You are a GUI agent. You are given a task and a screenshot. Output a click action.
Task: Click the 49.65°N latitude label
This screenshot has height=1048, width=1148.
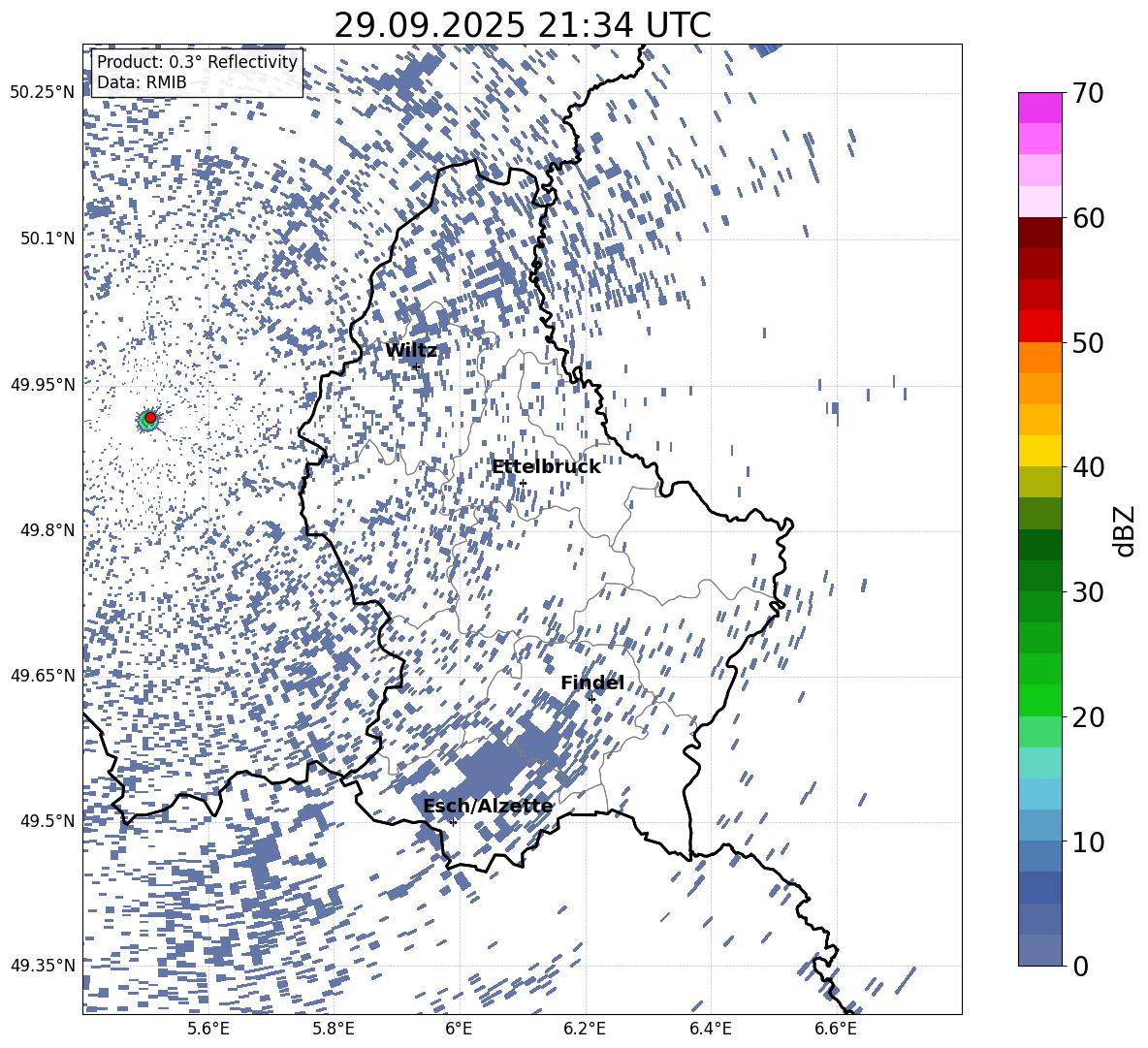click(43, 675)
